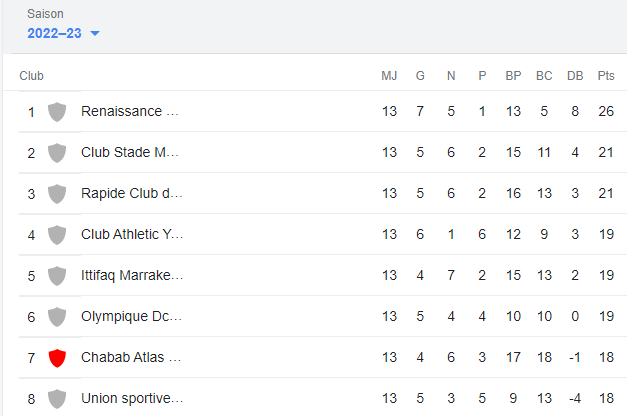Click the Club column header
The width and height of the screenshot is (627, 416).
32,76
